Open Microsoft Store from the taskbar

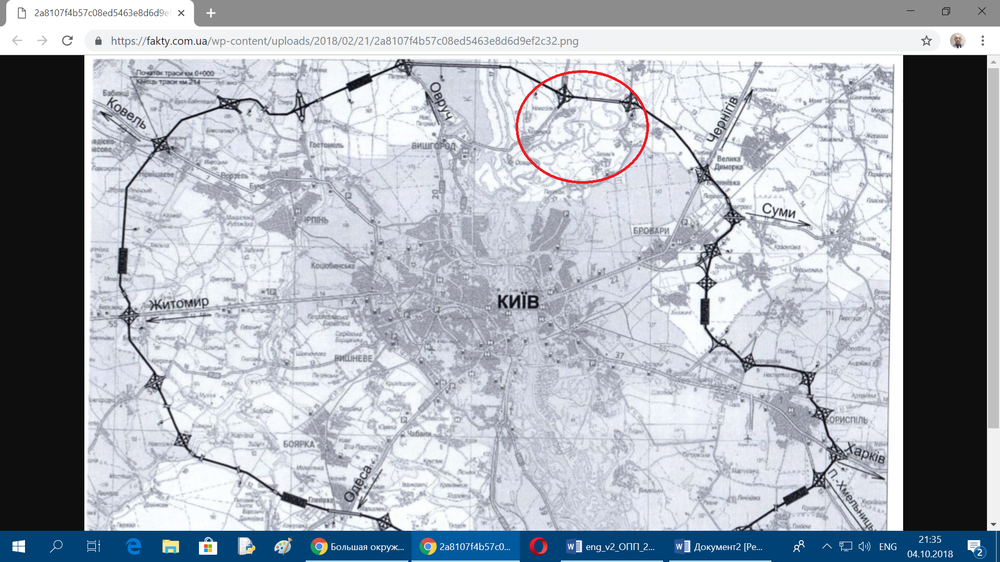click(208, 546)
